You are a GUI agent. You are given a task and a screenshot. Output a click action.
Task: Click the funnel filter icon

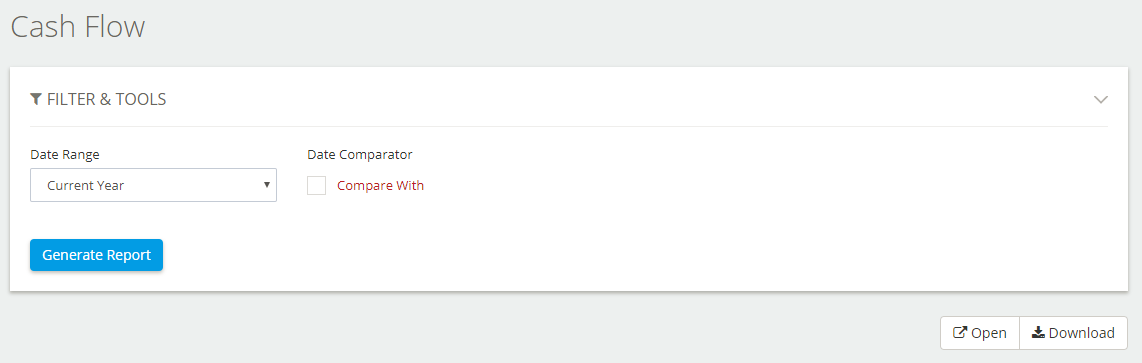pyautogui.click(x=36, y=99)
